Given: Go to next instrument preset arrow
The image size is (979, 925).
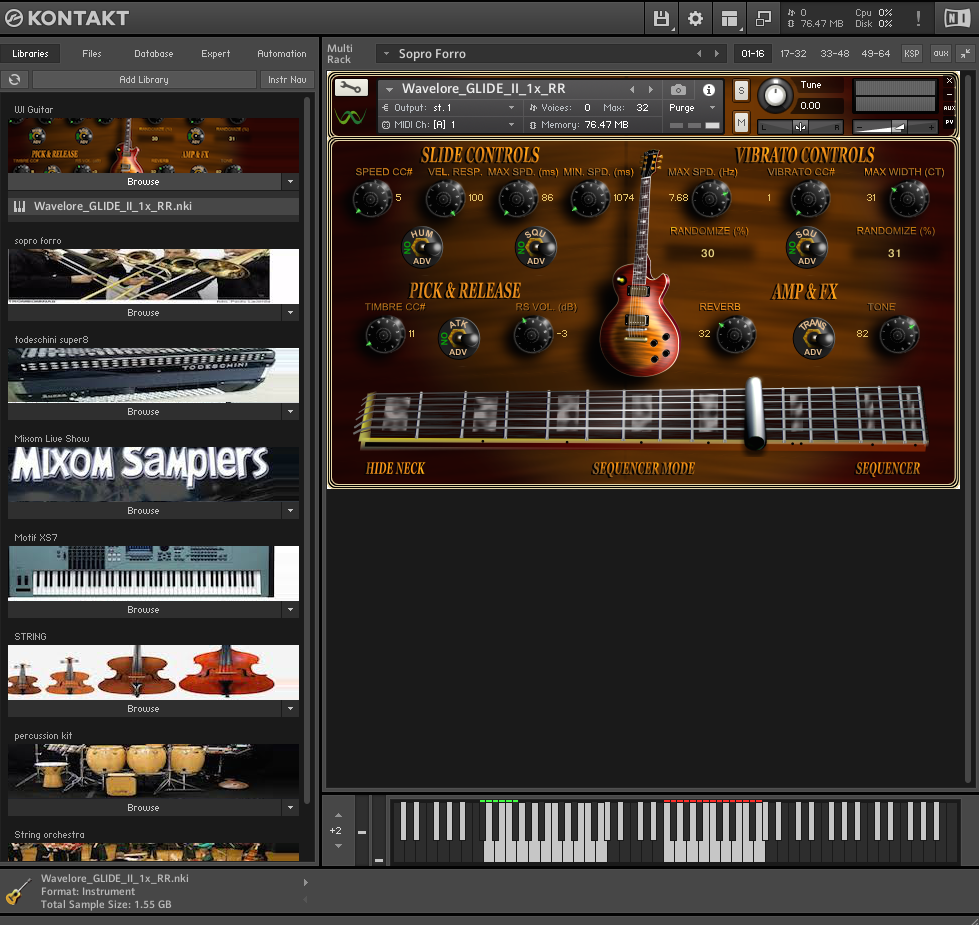Looking at the screenshot, I should pyautogui.click(x=651, y=89).
